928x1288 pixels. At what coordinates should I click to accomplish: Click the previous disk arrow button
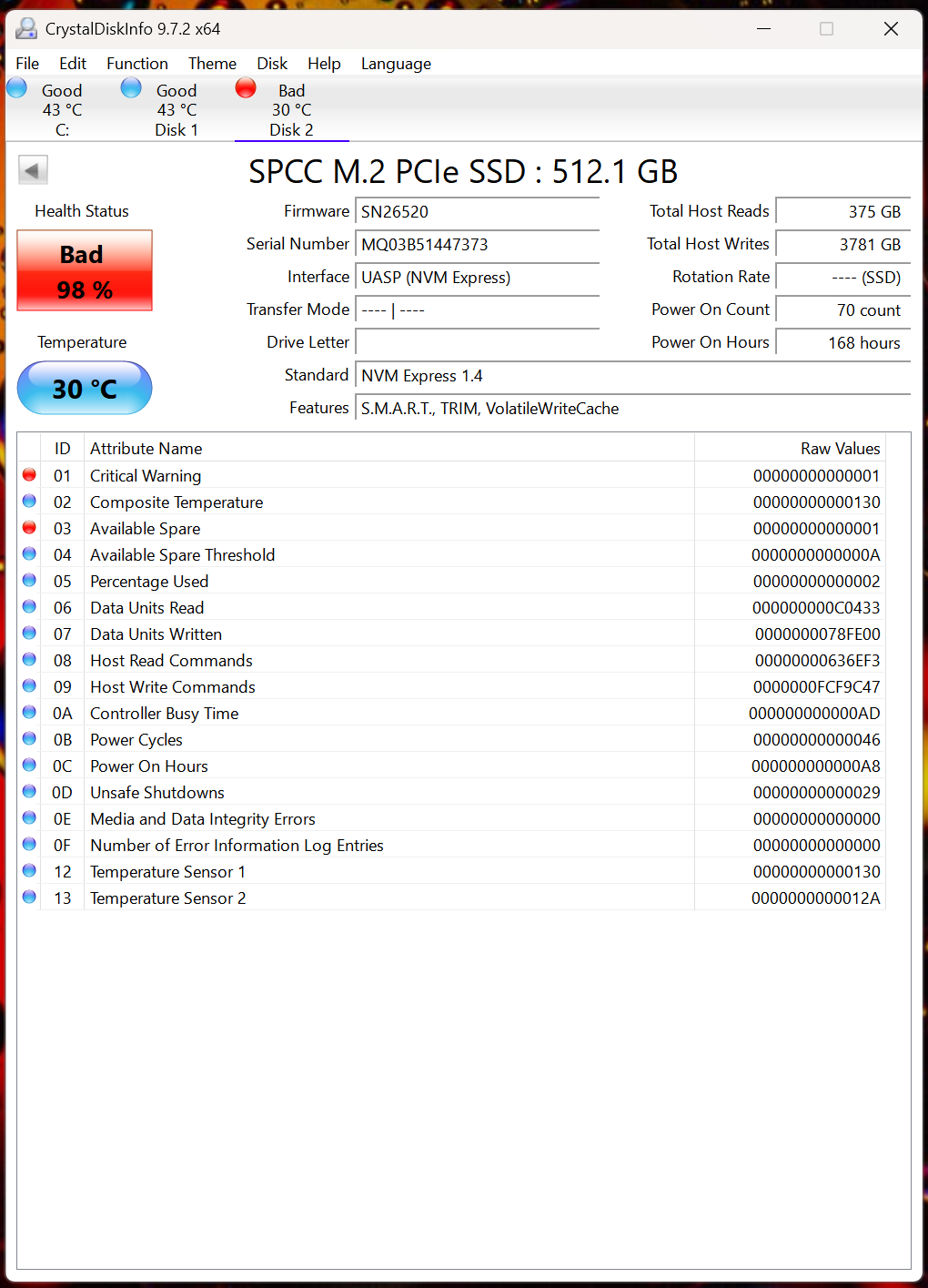pyautogui.click(x=34, y=170)
